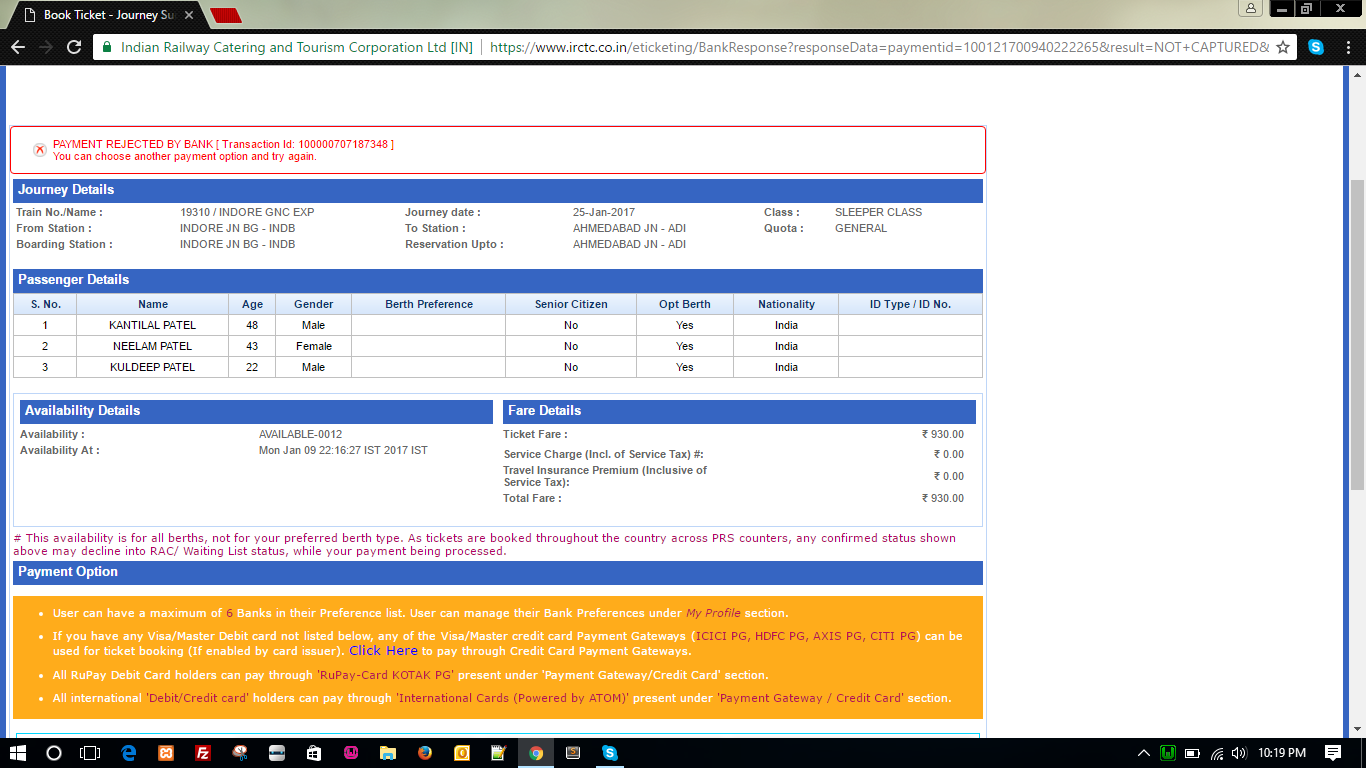Launch Firefox from the taskbar
Image resolution: width=1366 pixels, height=768 pixels.
(x=425, y=753)
